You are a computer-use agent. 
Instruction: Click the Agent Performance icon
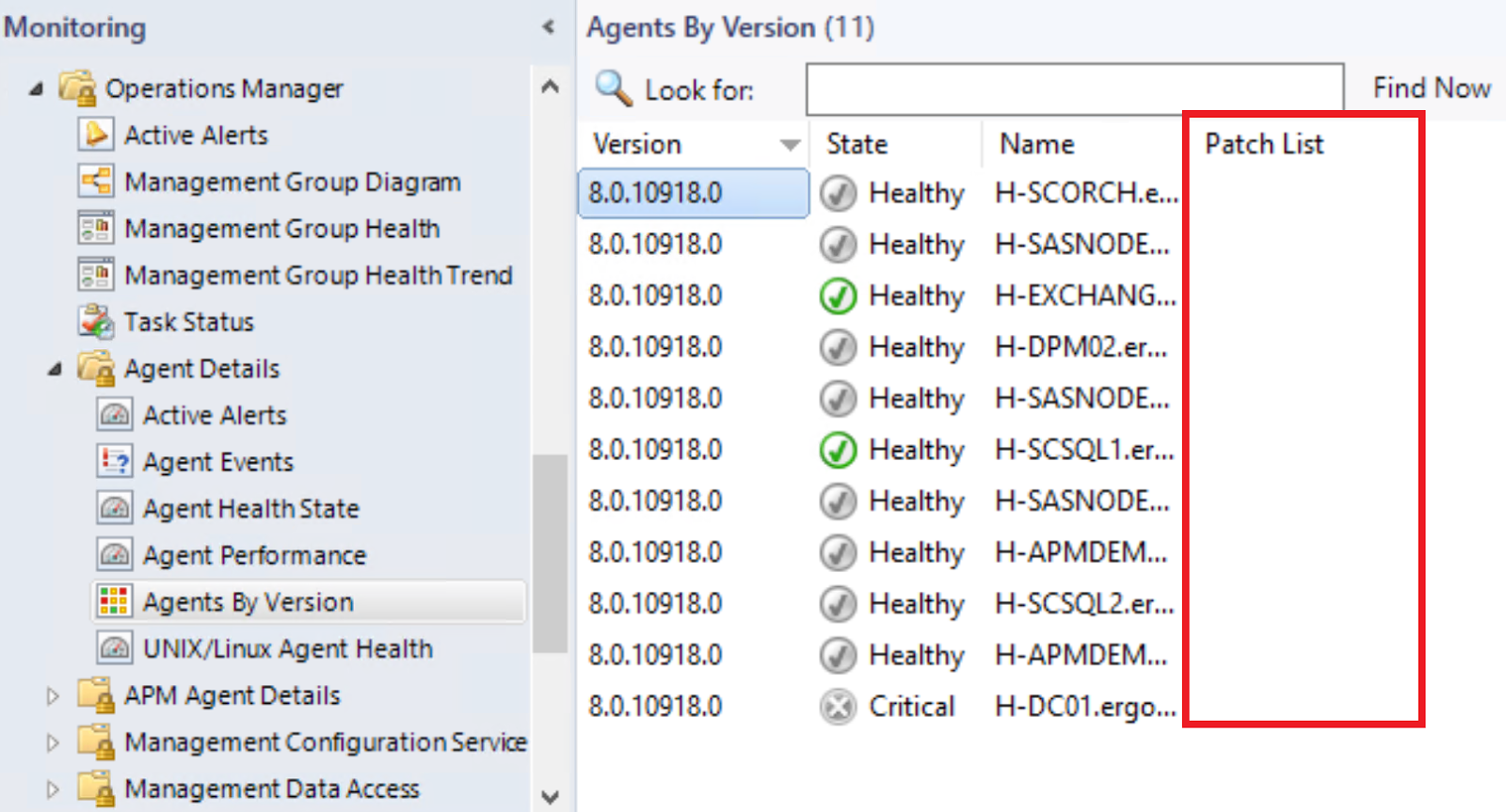(115, 555)
